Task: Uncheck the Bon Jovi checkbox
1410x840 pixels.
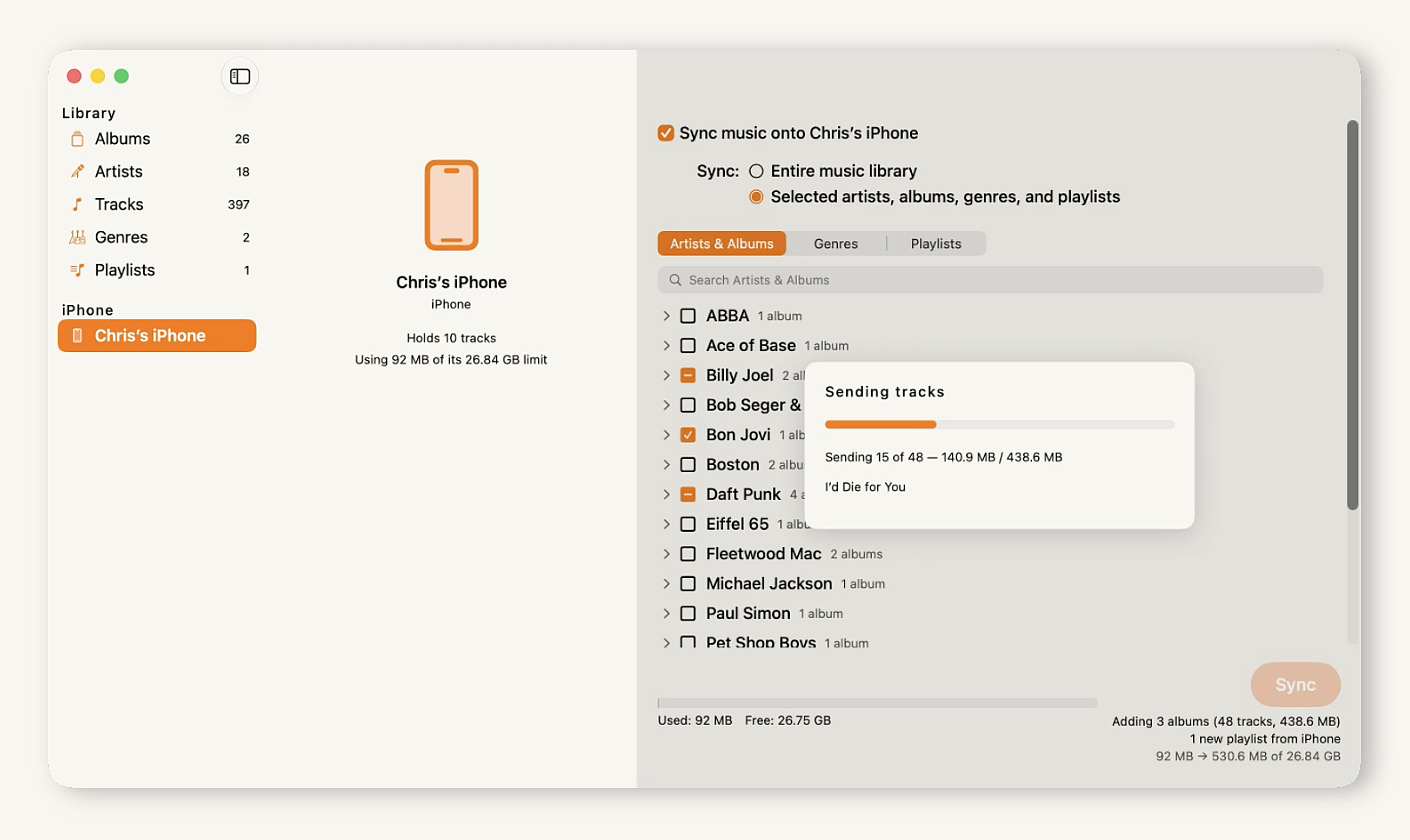Action: point(688,435)
